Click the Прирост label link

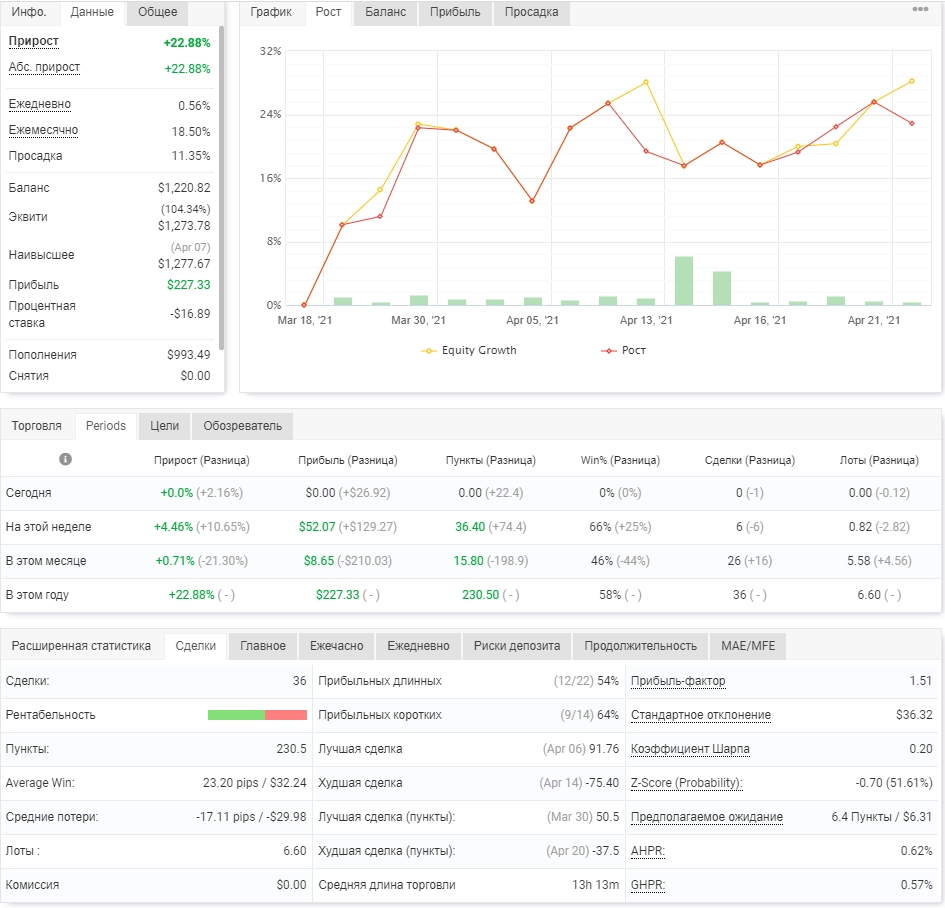point(34,41)
